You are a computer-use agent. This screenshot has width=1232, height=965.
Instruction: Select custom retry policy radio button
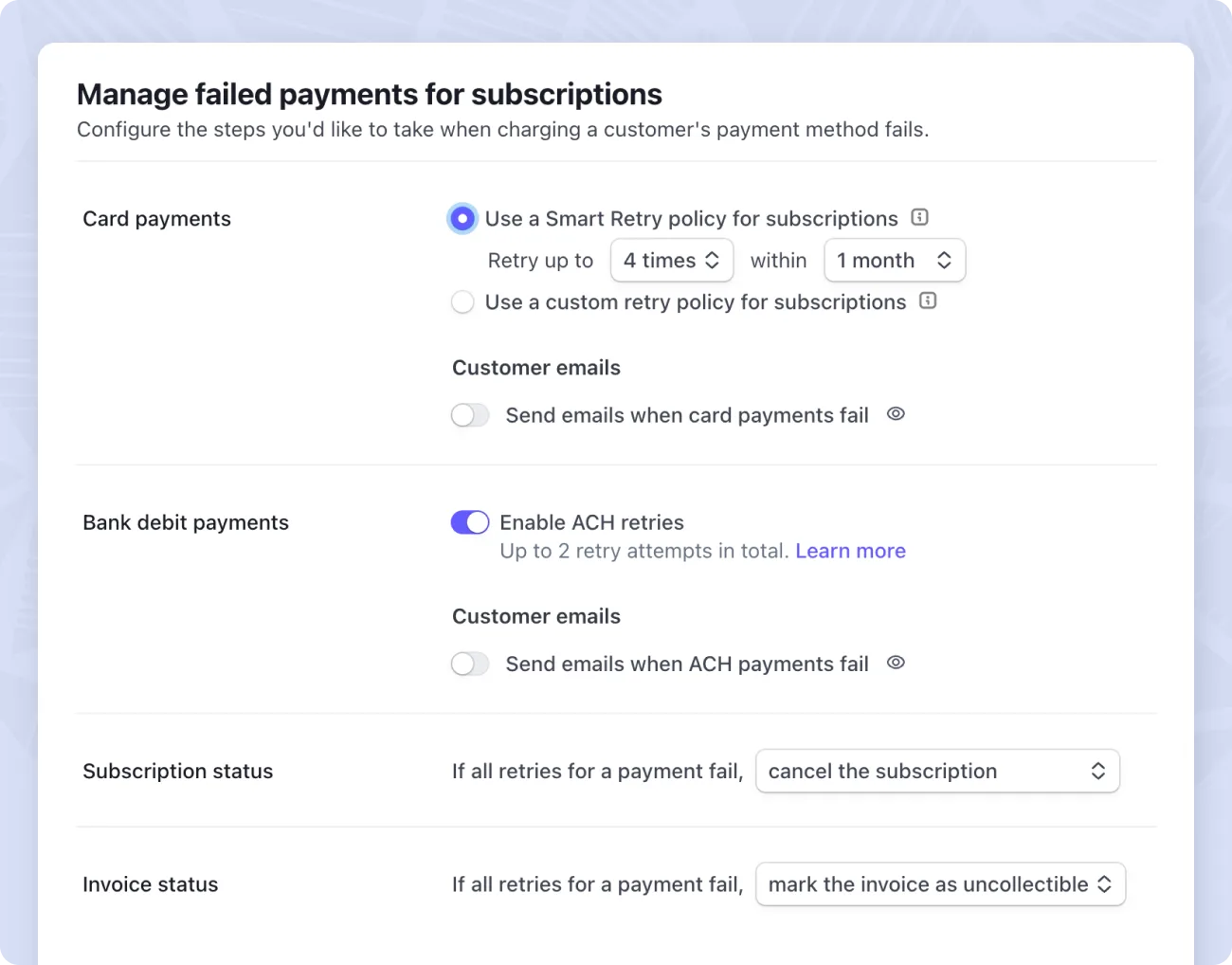pyautogui.click(x=462, y=302)
